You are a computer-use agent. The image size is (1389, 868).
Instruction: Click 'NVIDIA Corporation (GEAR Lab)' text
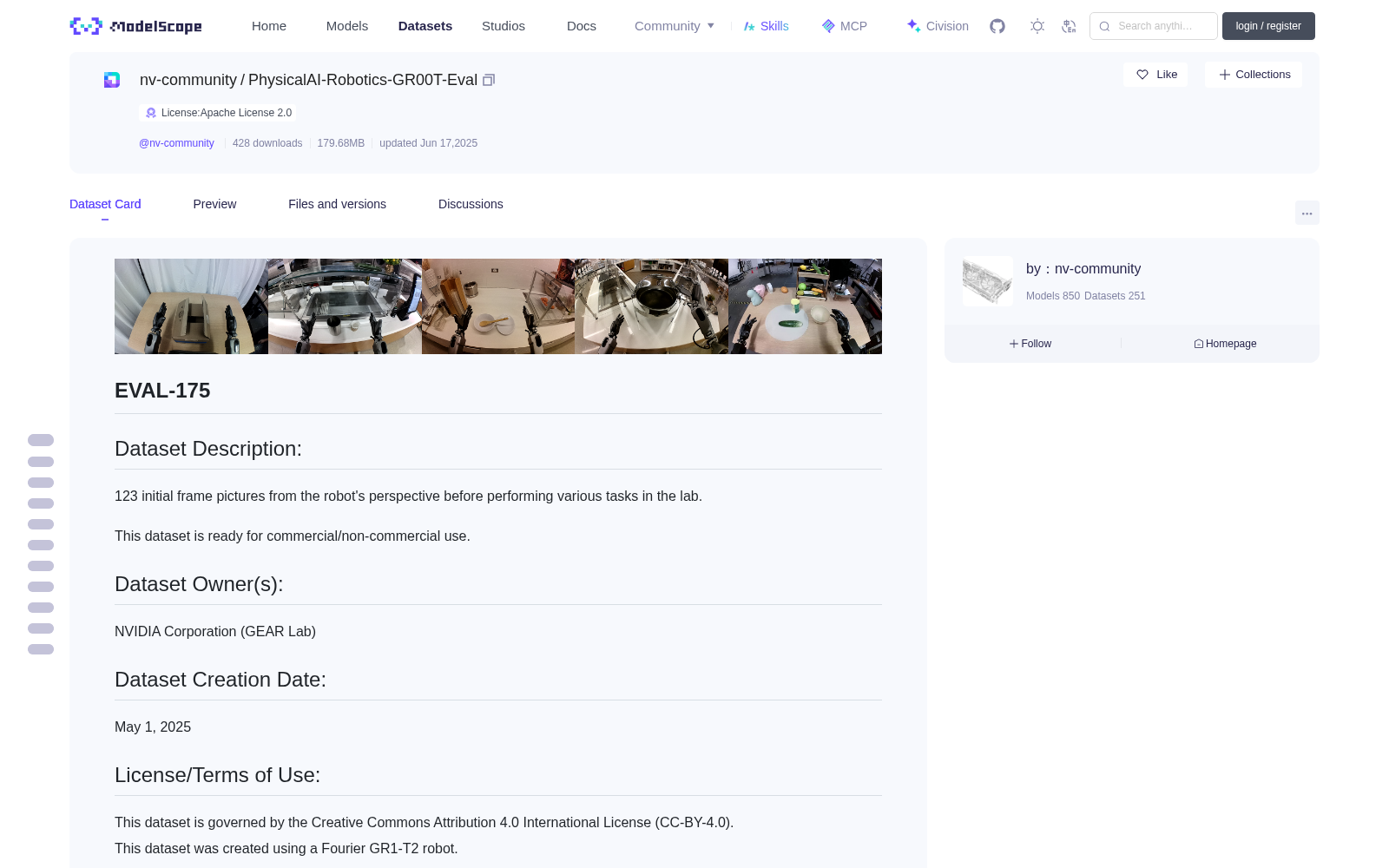(x=215, y=632)
